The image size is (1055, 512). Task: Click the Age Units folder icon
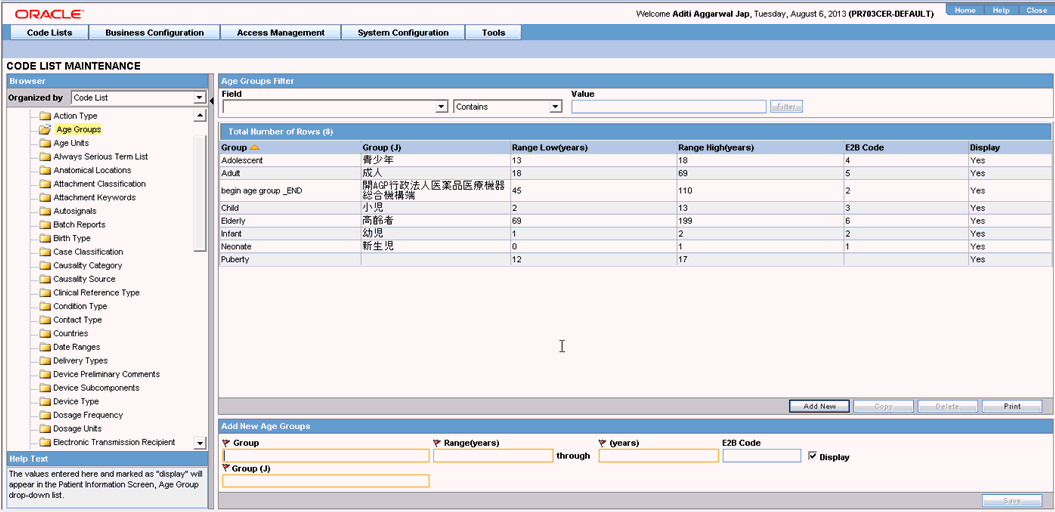pyautogui.click(x=45, y=143)
